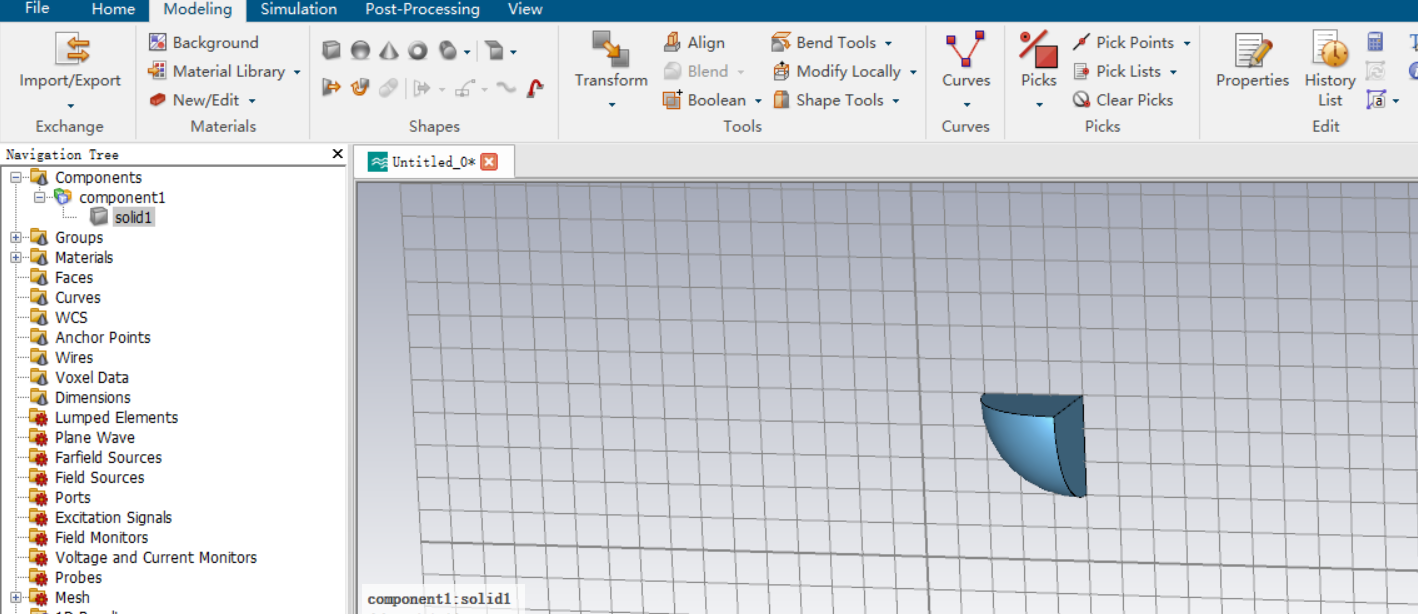Select Farfield Sources in the tree
Viewport: 1418px width, 614px height.
pyautogui.click(x=108, y=457)
